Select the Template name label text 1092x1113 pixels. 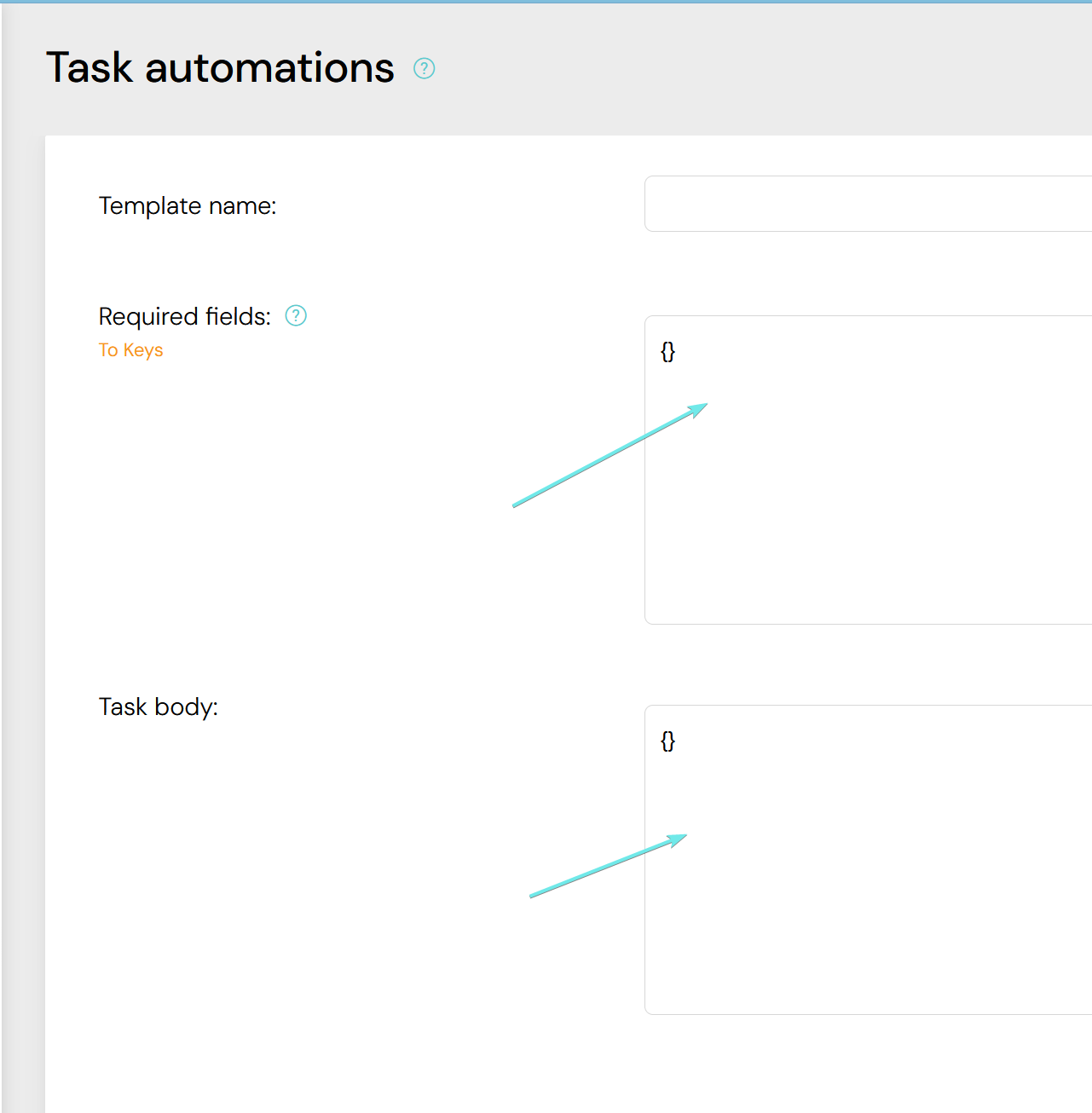coord(188,206)
